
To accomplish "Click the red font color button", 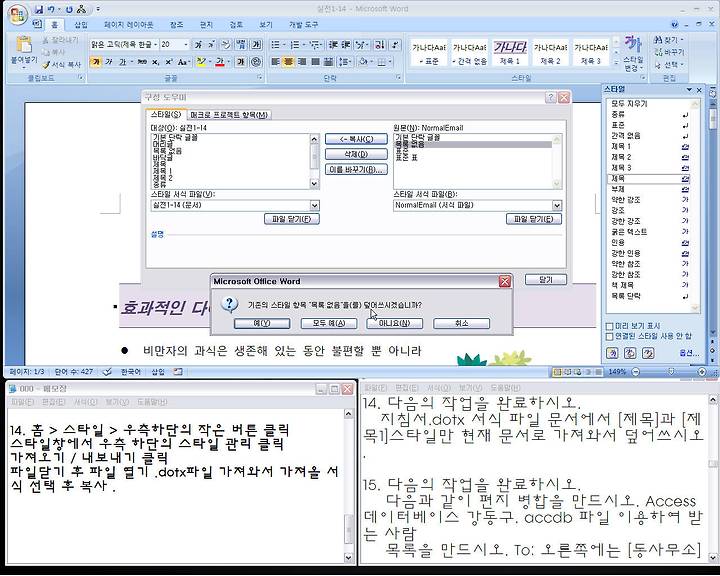I will (219, 62).
